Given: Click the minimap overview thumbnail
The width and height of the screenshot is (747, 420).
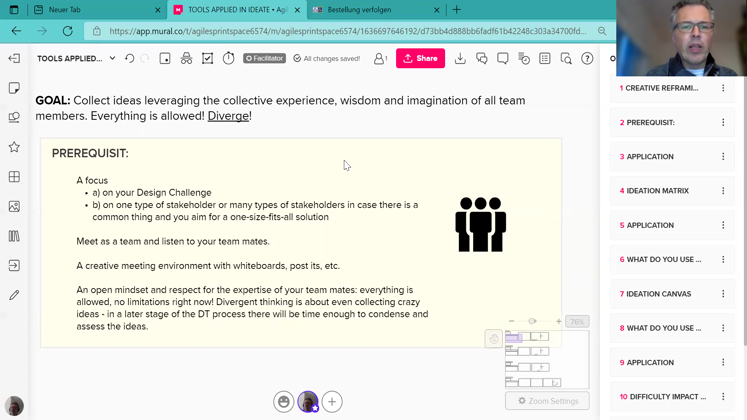Looking at the screenshot, I should click(547, 360).
